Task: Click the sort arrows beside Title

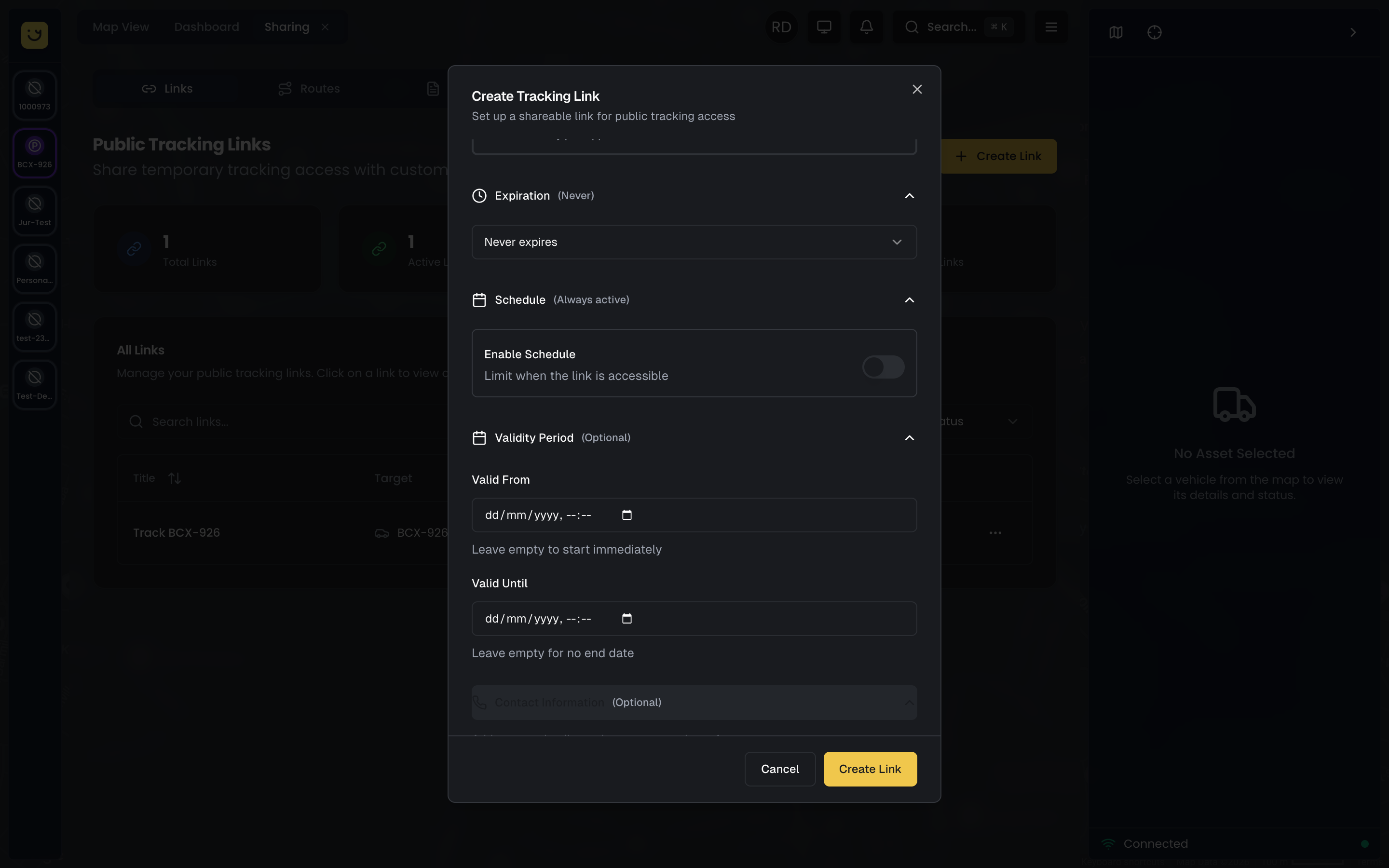Action: pyautogui.click(x=175, y=478)
